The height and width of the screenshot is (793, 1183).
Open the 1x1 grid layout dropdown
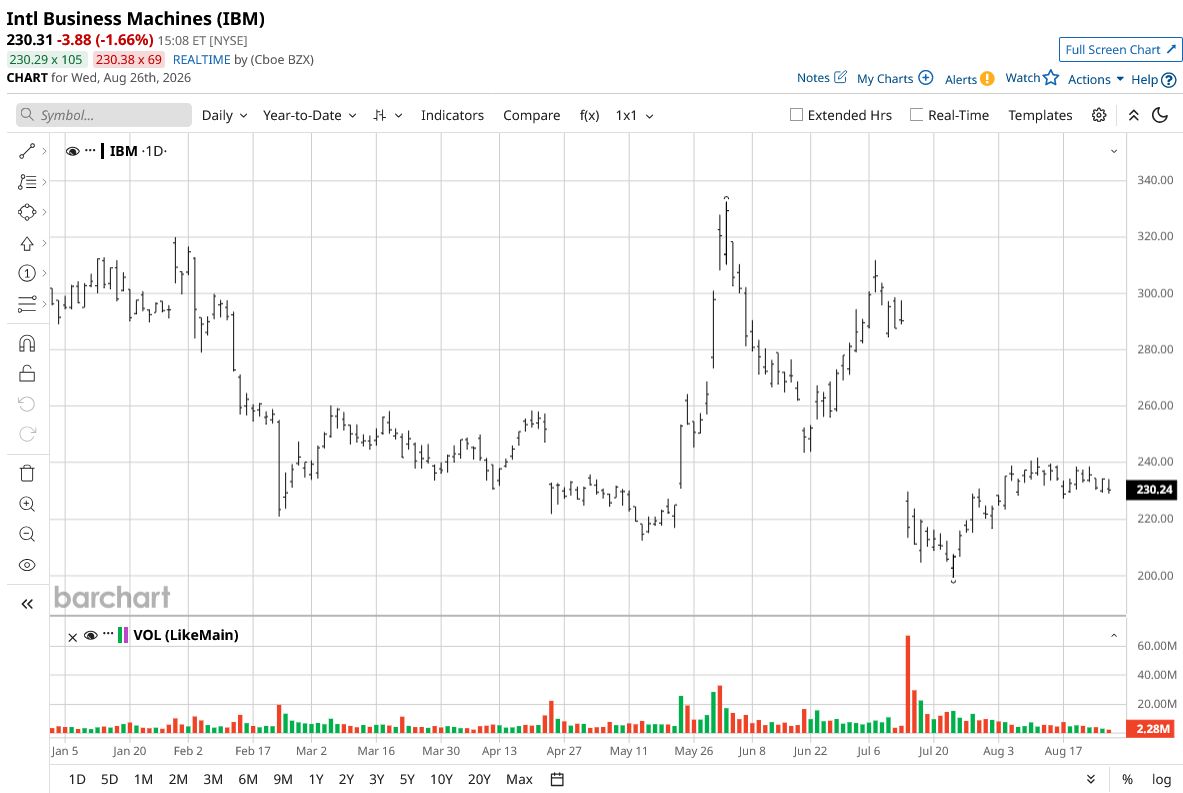pos(635,115)
